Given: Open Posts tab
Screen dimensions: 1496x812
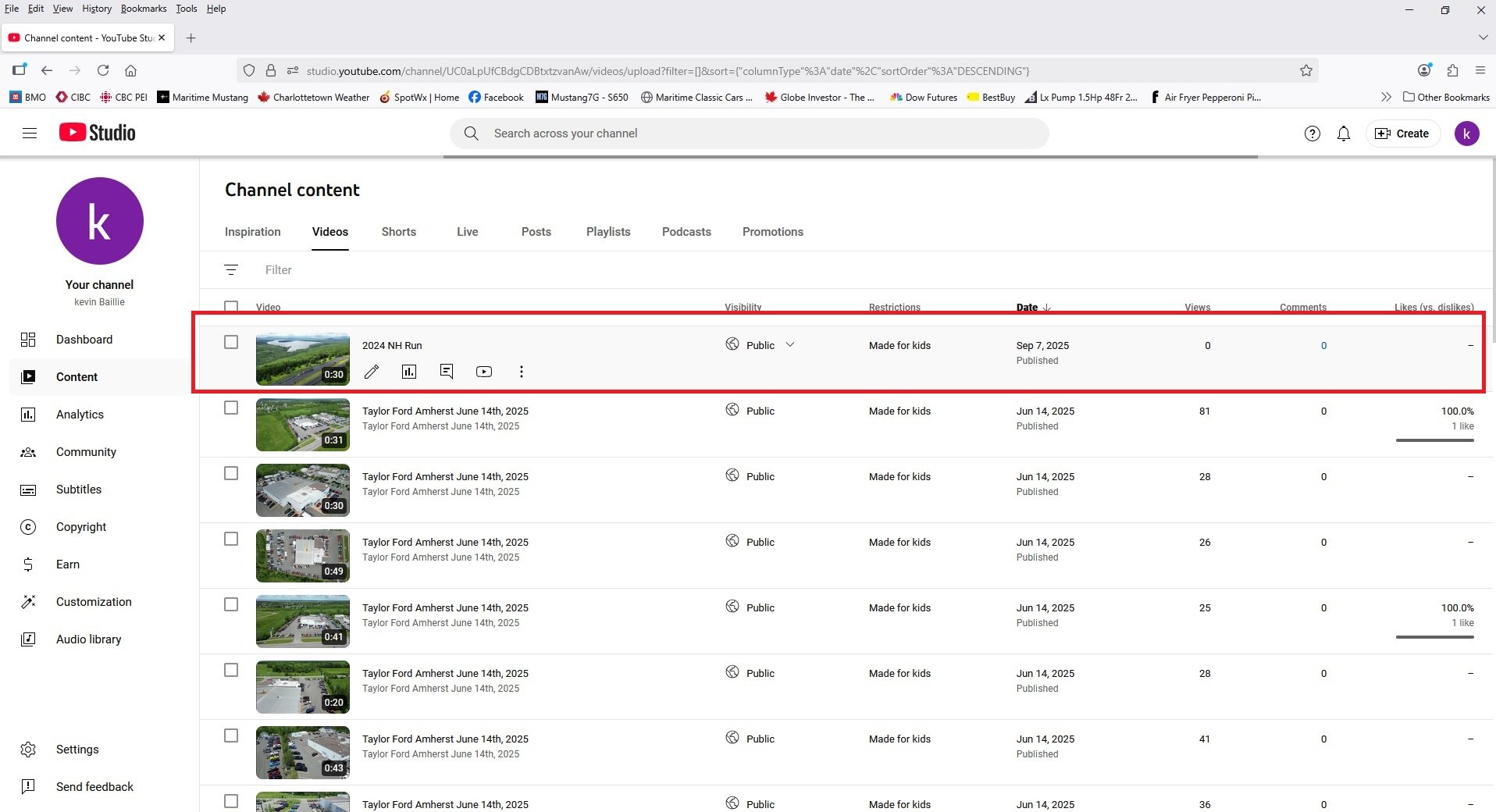Looking at the screenshot, I should (536, 232).
